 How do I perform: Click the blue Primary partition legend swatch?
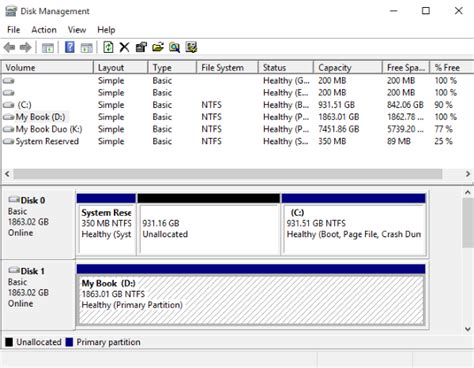[x=69, y=342]
